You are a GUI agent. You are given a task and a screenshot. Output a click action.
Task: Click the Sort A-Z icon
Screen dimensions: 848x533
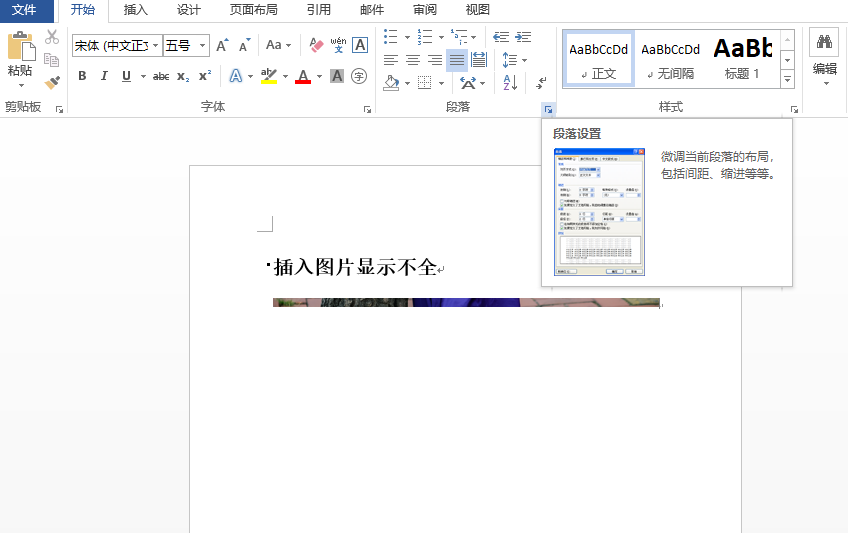tap(510, 83)
